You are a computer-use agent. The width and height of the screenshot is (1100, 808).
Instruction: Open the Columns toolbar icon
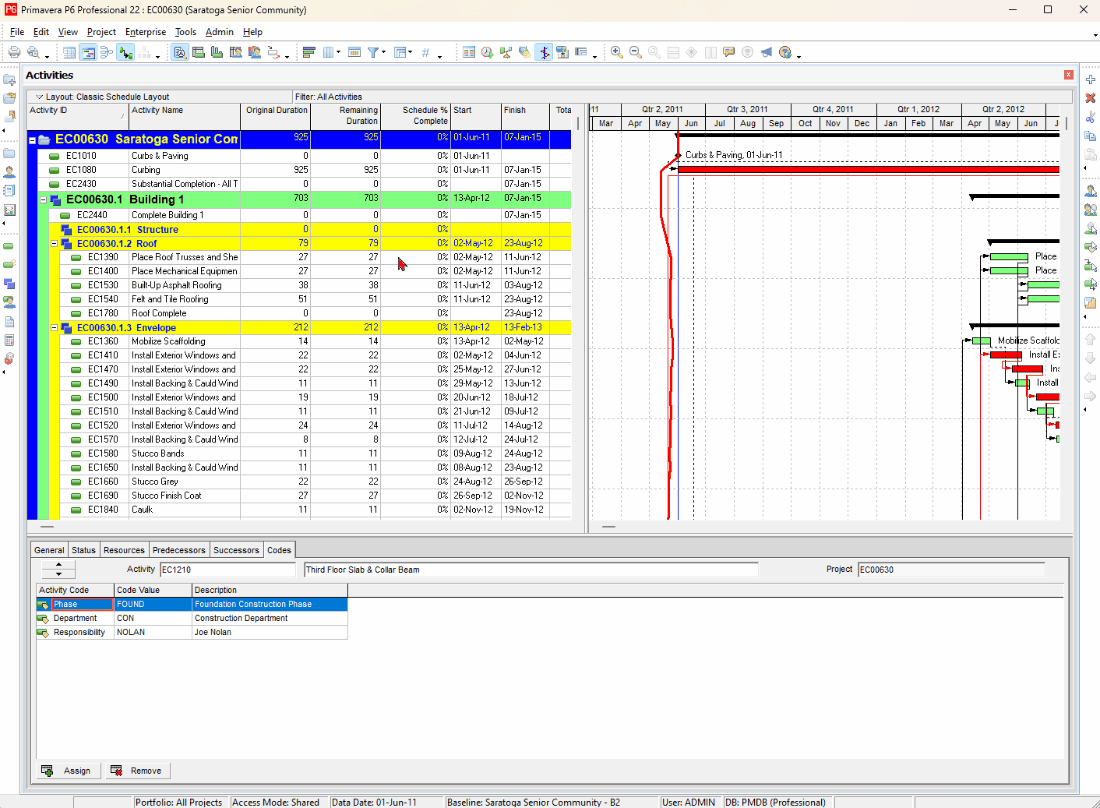coord(328,53)
